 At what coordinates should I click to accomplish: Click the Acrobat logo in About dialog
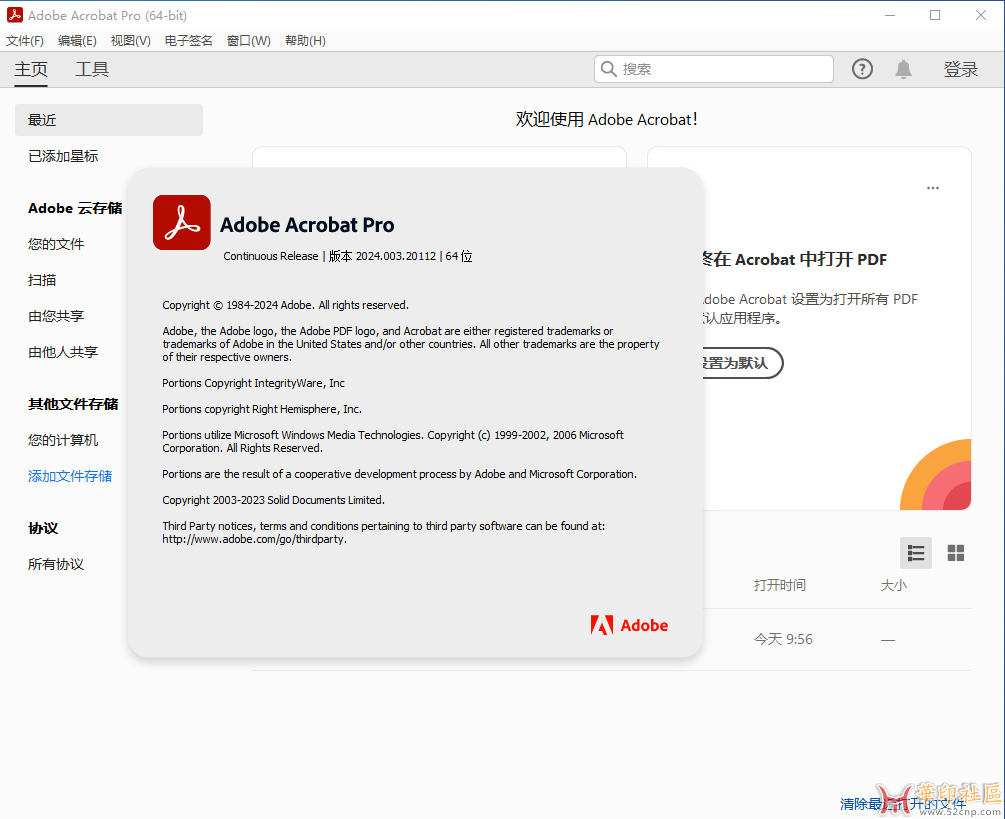tap(181, 222)
